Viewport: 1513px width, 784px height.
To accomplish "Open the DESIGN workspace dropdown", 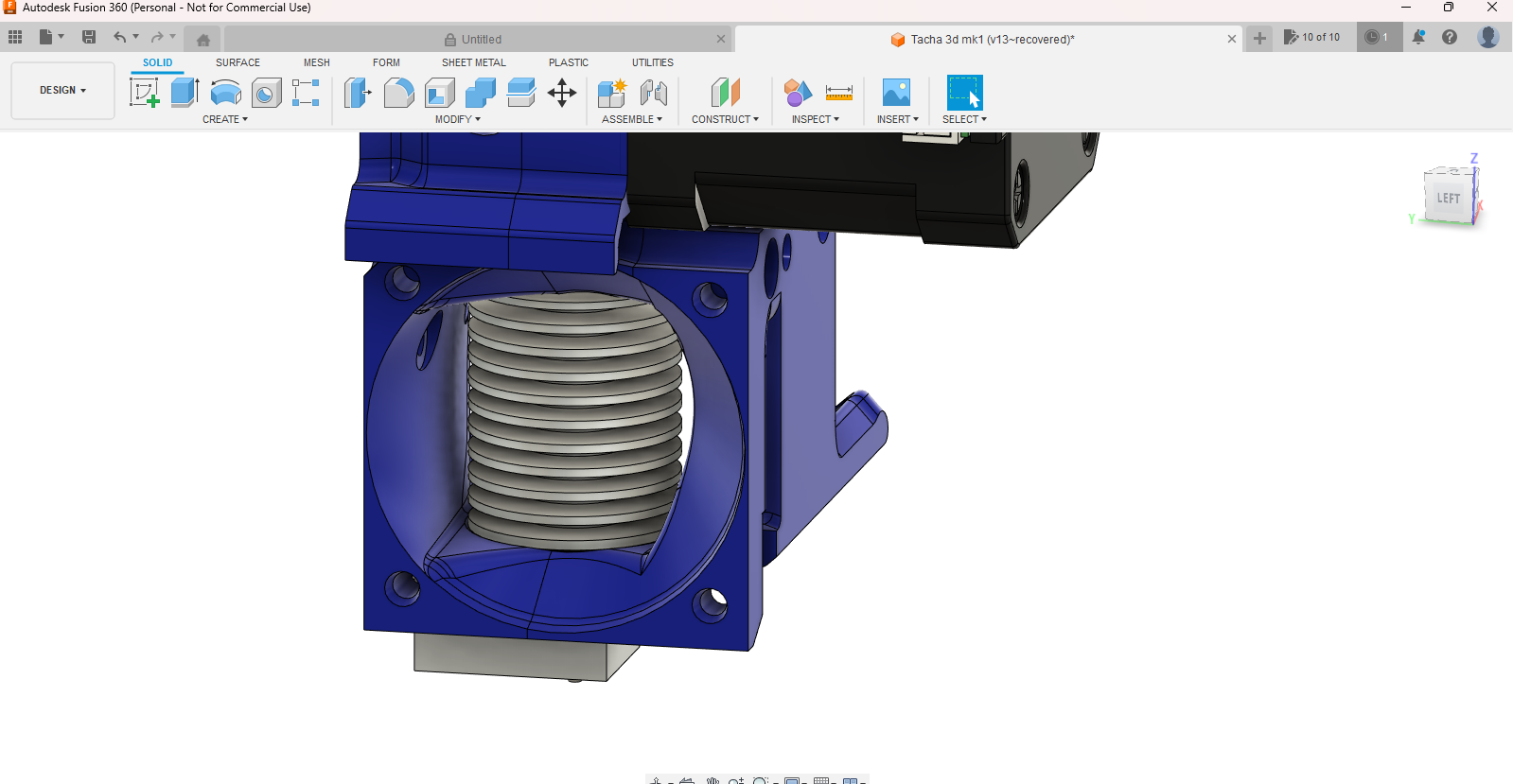I will [62, 91].
